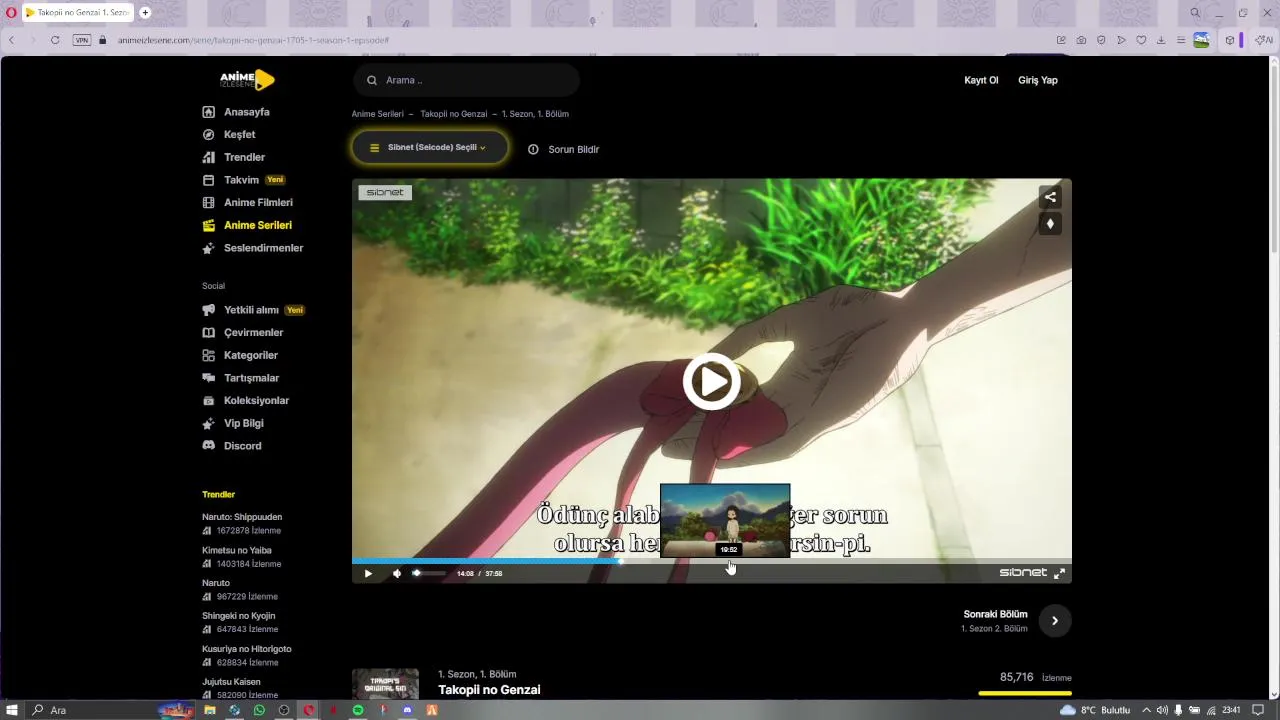Open Vip Bilgi page

[x=233, y=423]
